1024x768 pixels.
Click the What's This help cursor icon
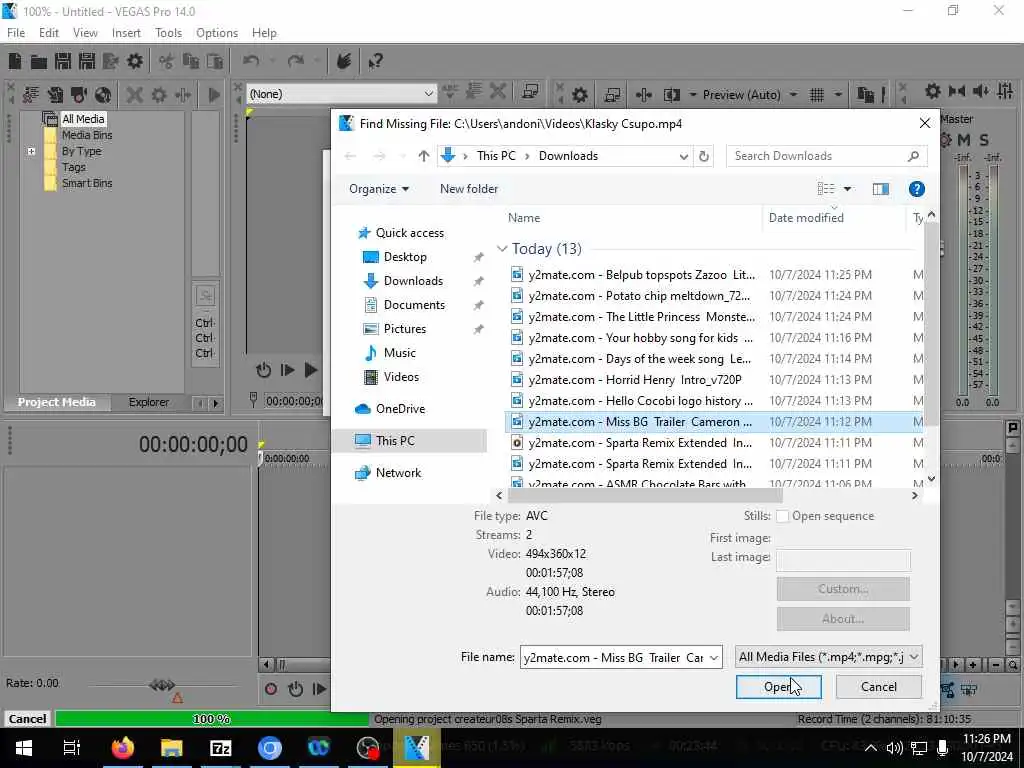pyautogui.click(x=375, y=61)
